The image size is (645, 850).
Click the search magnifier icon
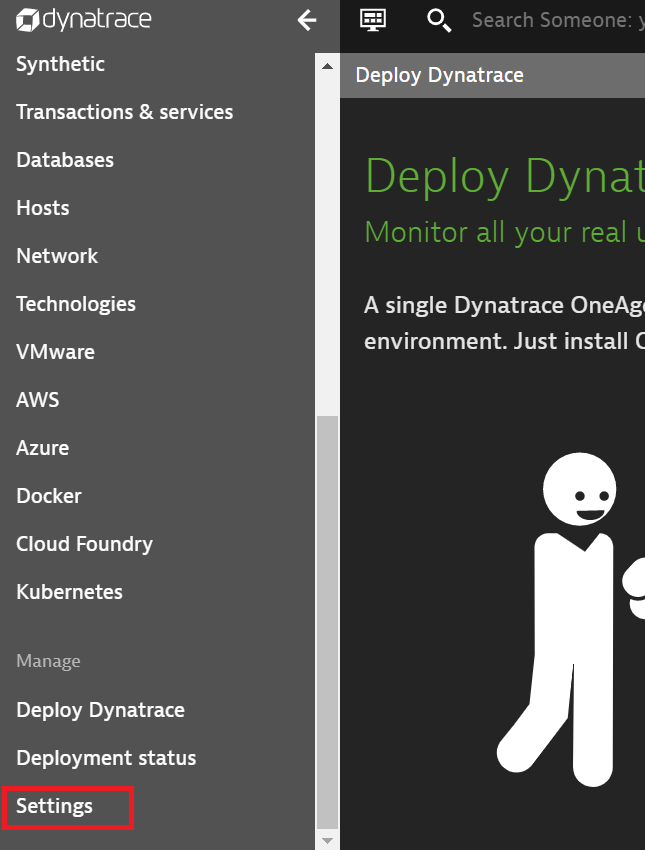coord(438,21)
